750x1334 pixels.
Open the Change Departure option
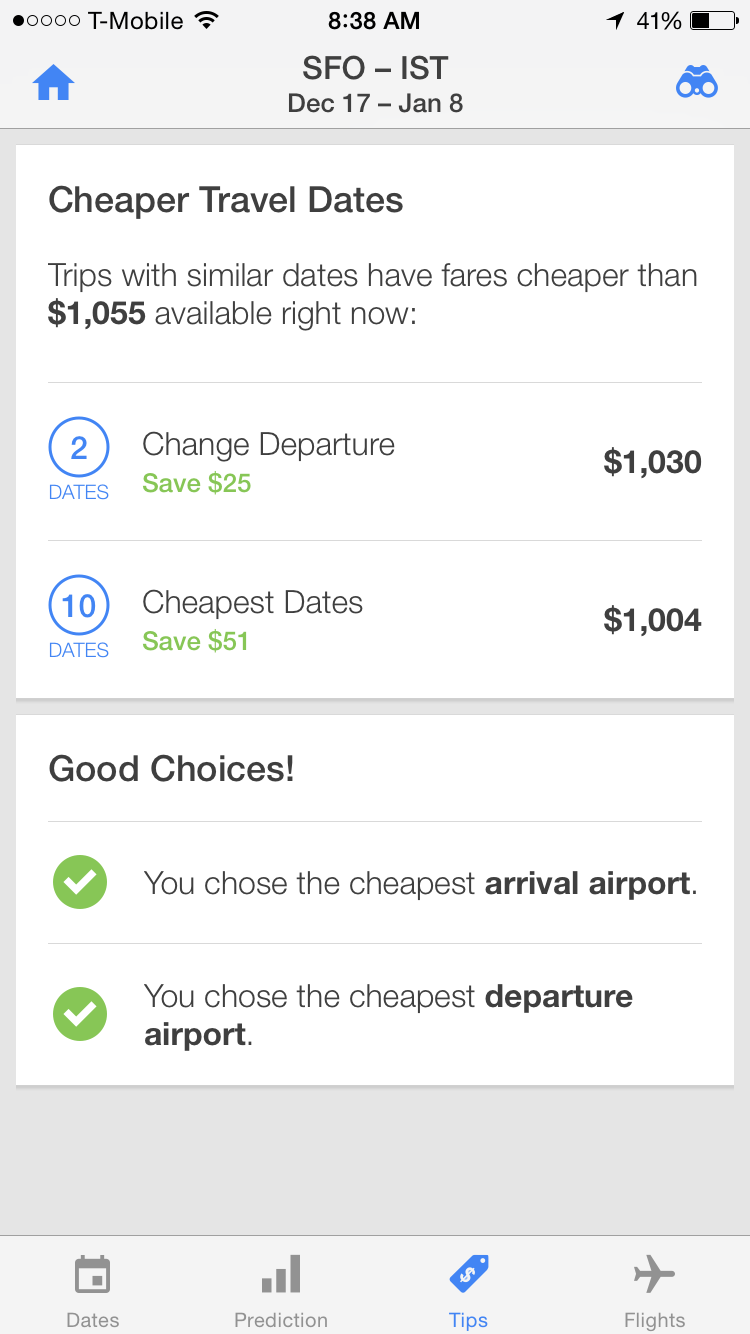268,445
